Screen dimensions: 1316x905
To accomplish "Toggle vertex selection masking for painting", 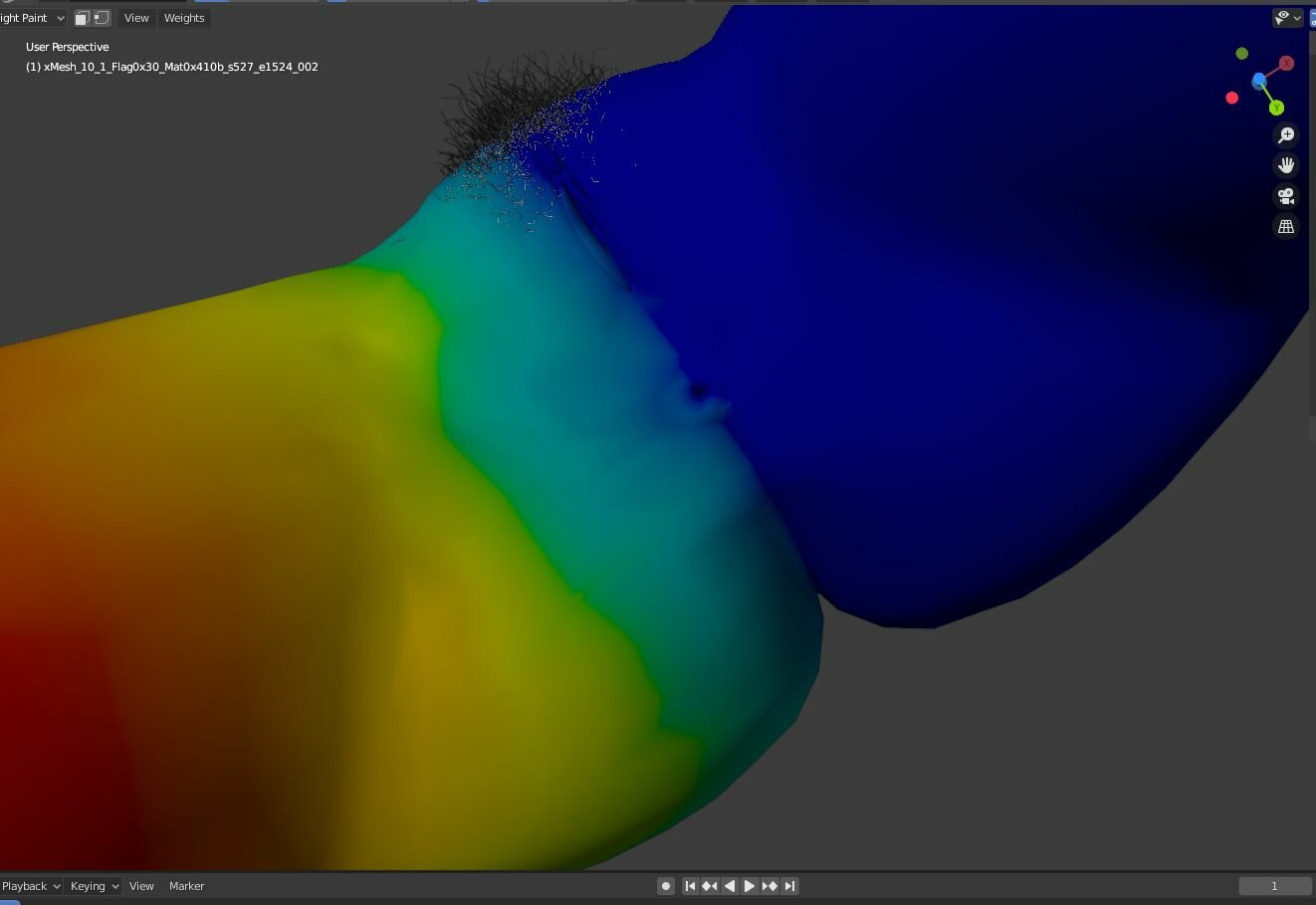I will point(101,18).
